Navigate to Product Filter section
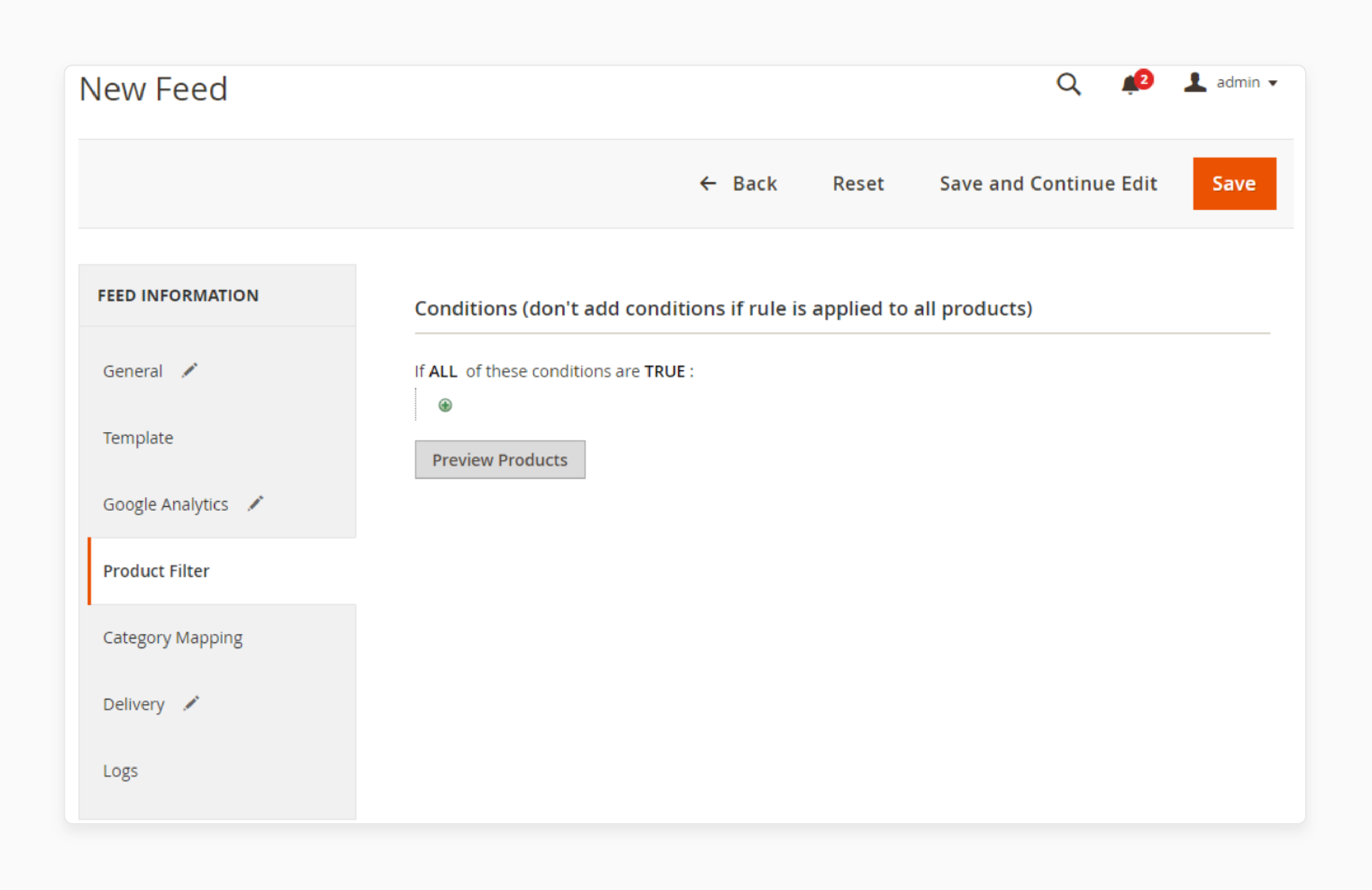Image resolution: width=1372 pixels, height=890 pixels. (156, 571)
